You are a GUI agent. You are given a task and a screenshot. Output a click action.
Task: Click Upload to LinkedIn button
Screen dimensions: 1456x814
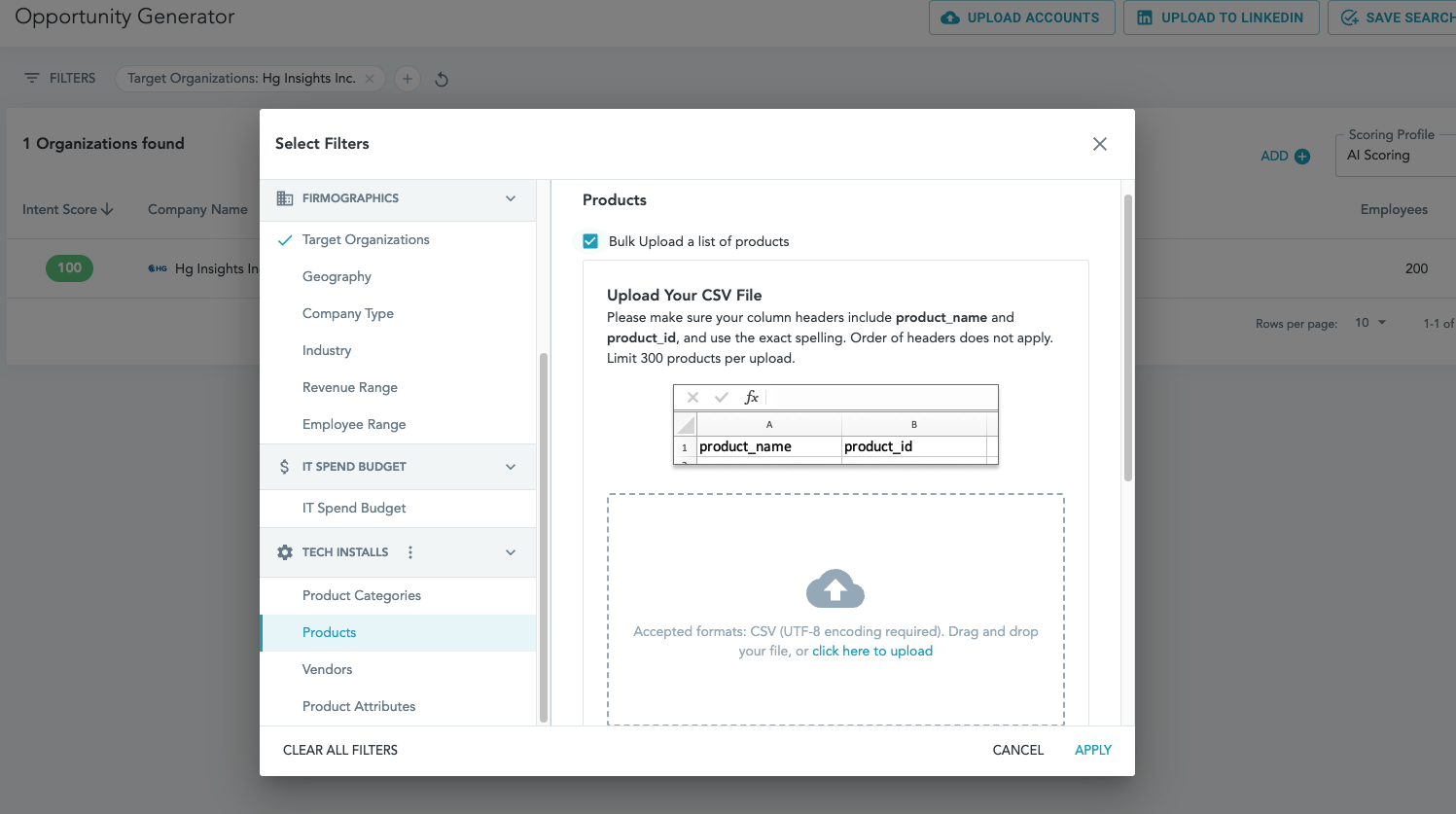point(1221,18)
